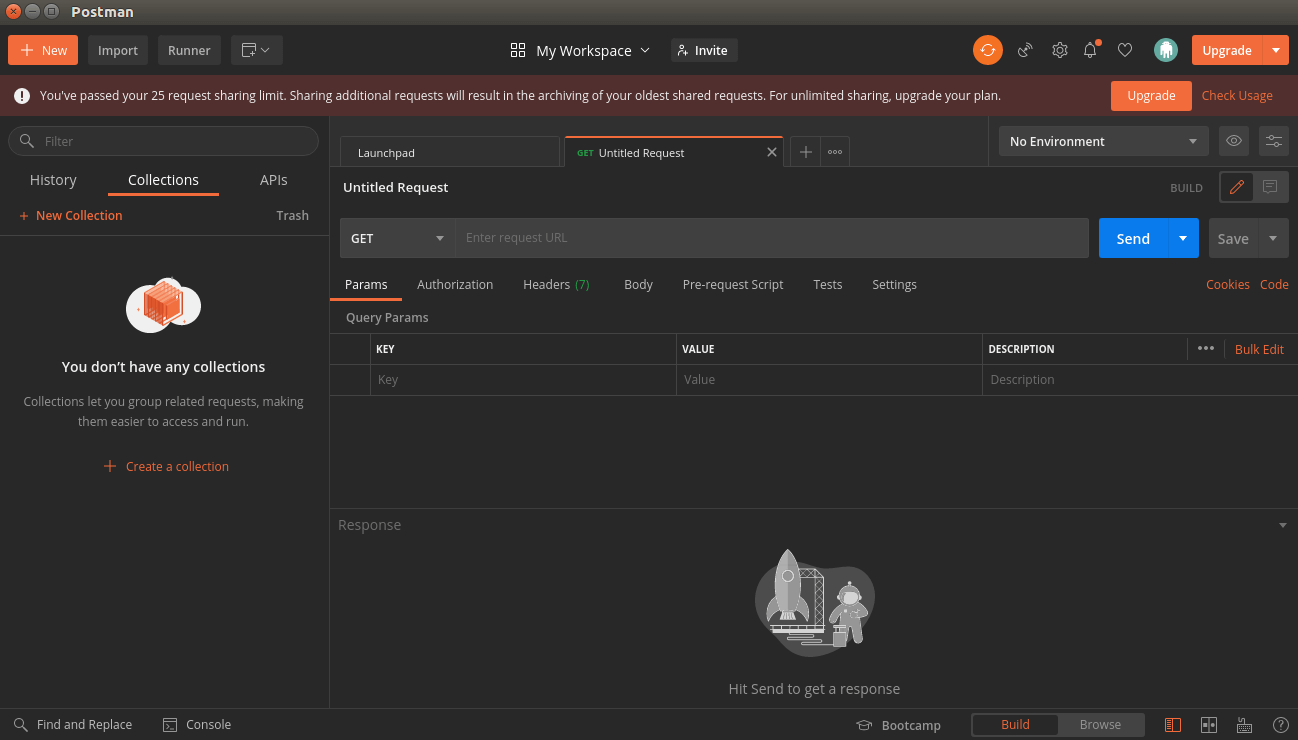Collapse the Response pane arrow
1298x740 pixels.
[1283, 525]
